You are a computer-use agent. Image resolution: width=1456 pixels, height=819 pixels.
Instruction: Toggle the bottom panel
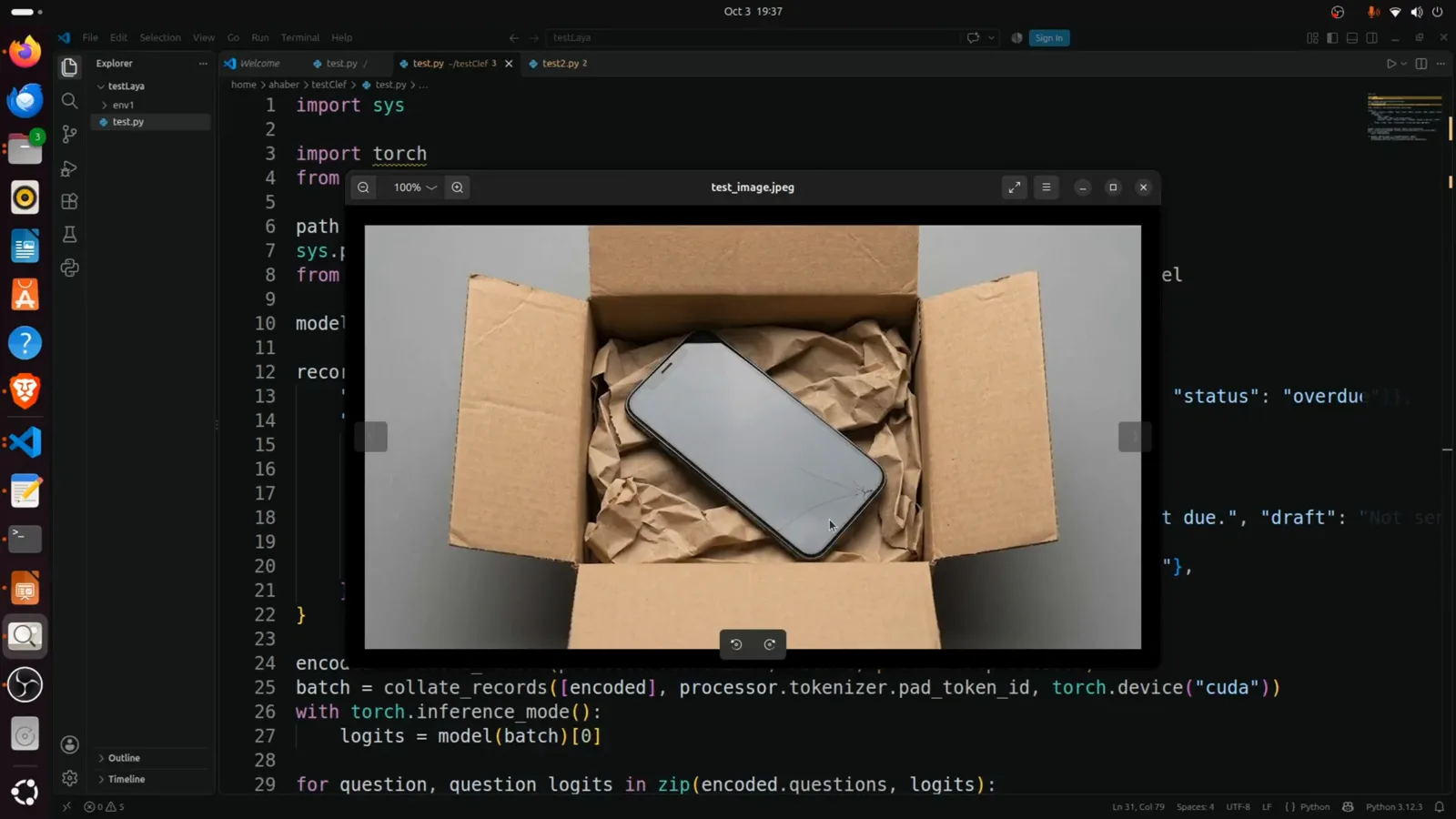pyautogui.click(x=1352, y=38)
